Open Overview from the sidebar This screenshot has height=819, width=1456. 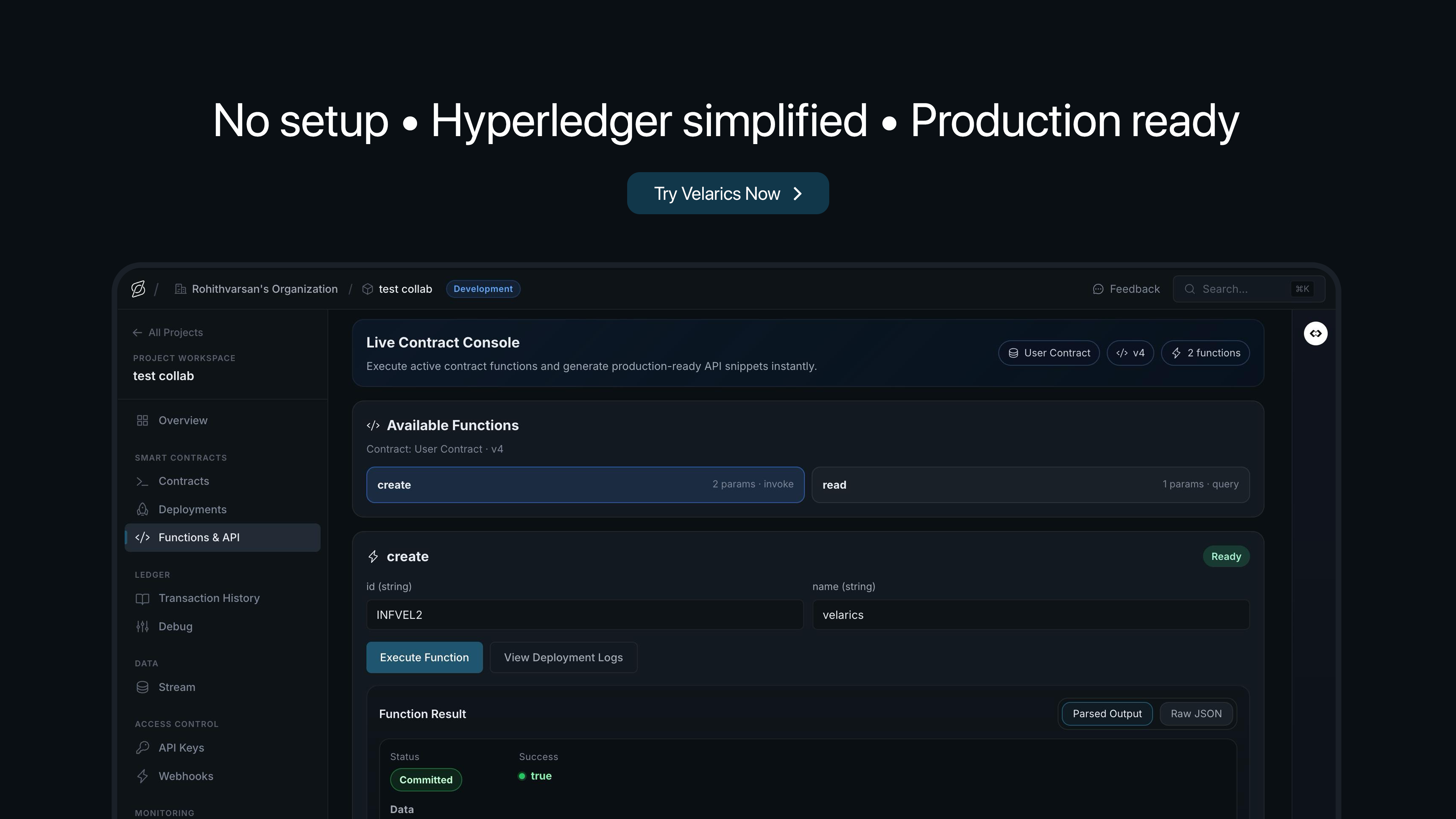point(182,420)
